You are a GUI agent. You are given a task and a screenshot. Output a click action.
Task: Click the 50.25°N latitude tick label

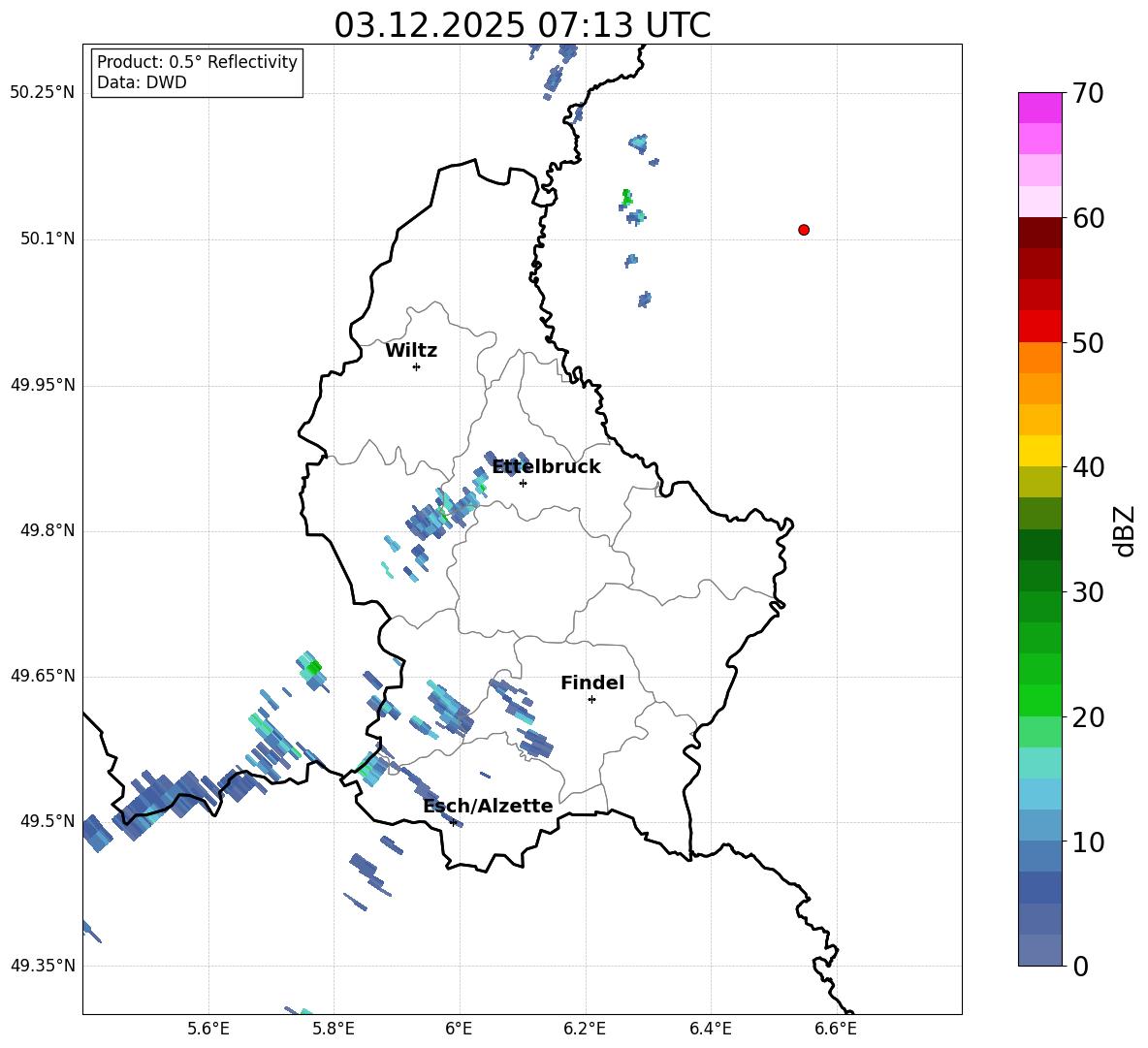point(43,93)
